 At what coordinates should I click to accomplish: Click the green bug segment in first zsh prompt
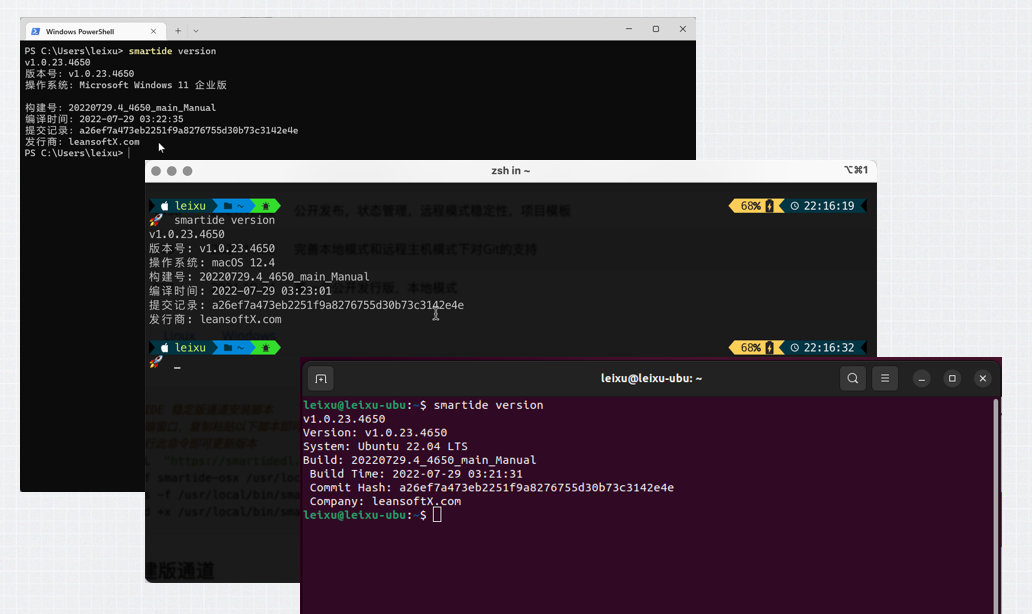pyautogui.click(x=266, y=206)
